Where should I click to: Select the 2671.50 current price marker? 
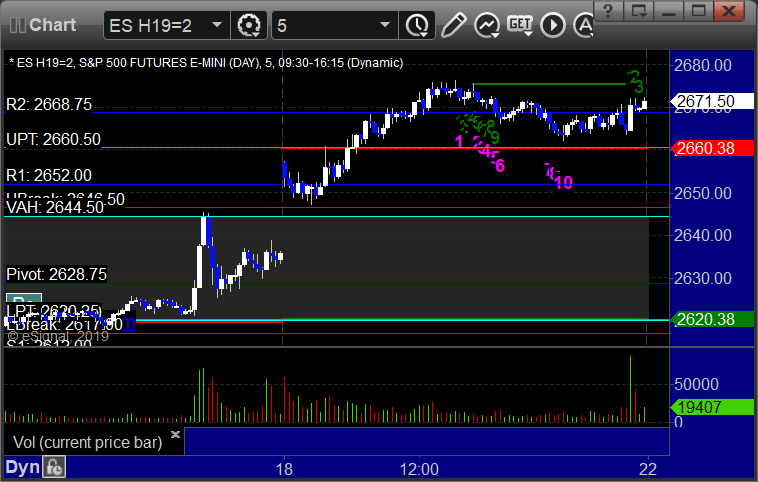pos(712,102)
